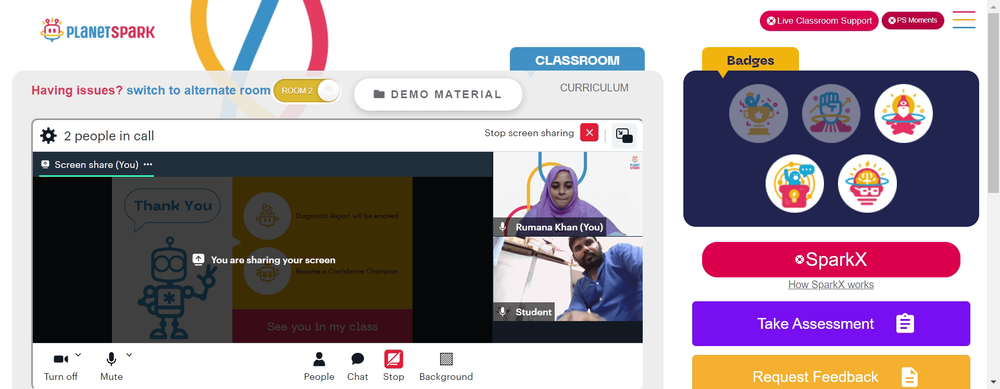
Task: Select Rumana Khan video tile
Action: 568,194
